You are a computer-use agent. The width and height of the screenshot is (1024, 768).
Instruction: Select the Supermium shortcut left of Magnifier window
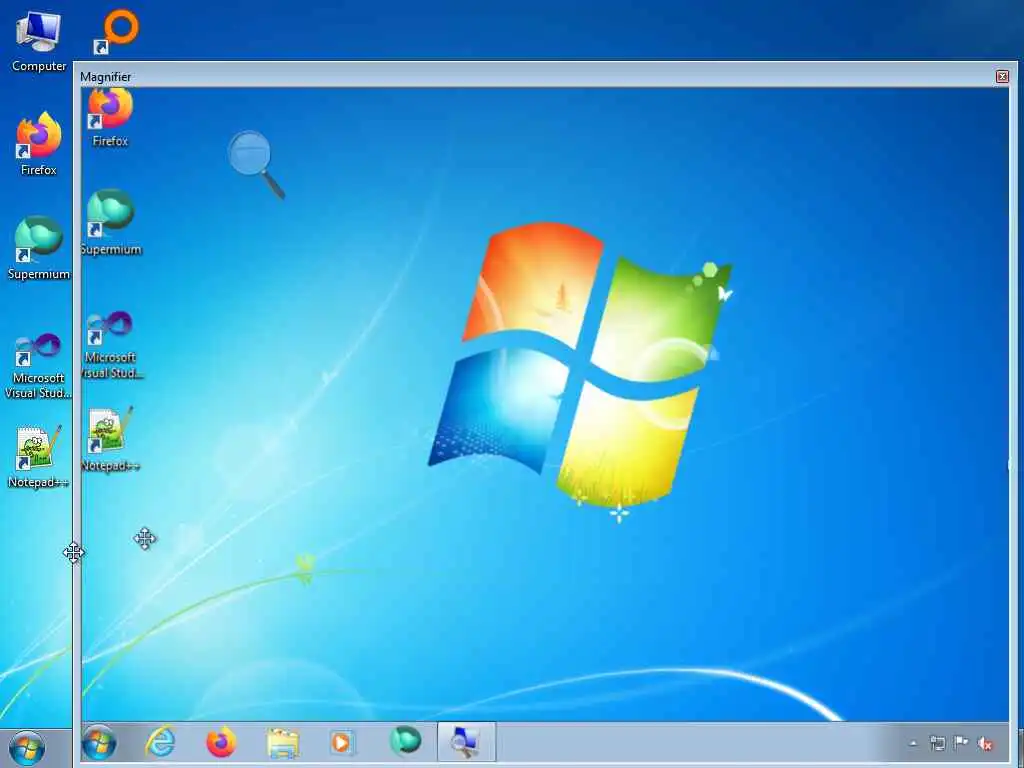pos(39,248)
